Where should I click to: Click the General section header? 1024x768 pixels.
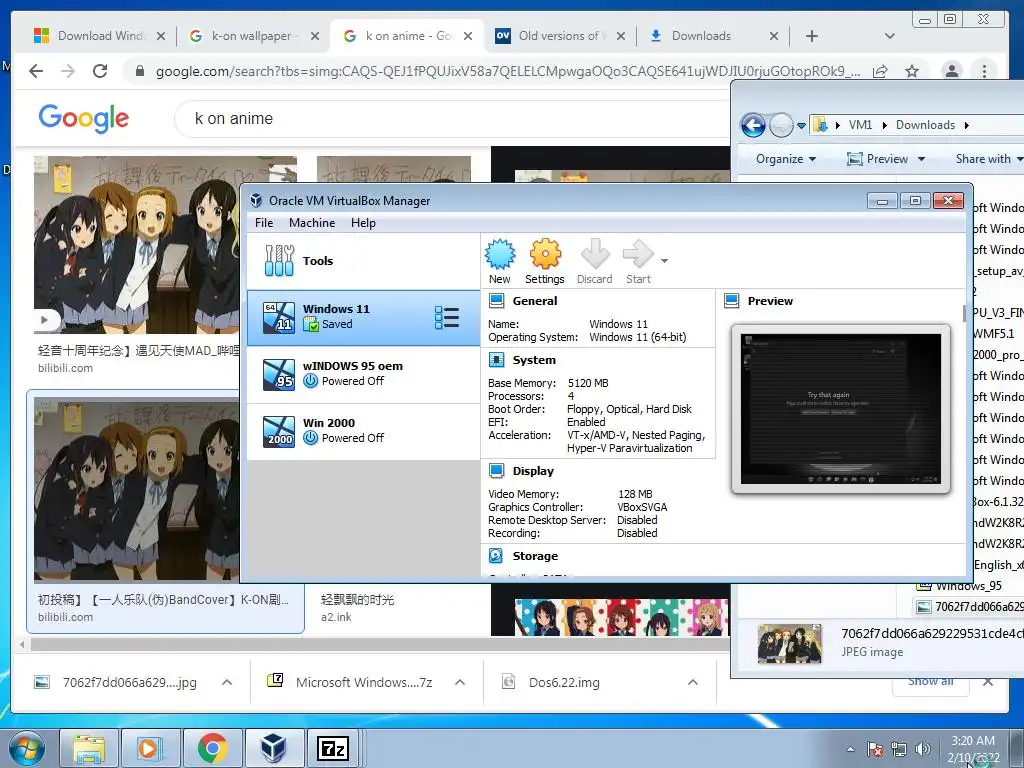pyautogui.click(x=535, y=301)
